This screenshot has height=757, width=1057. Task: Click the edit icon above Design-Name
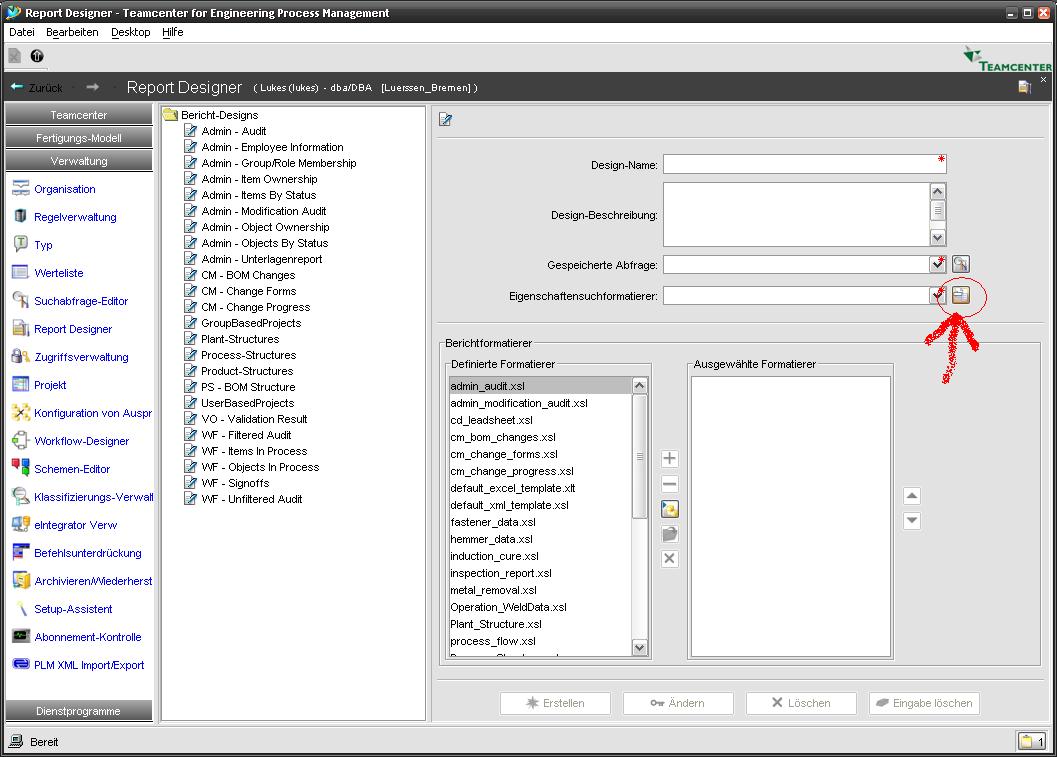click(446, 120)
